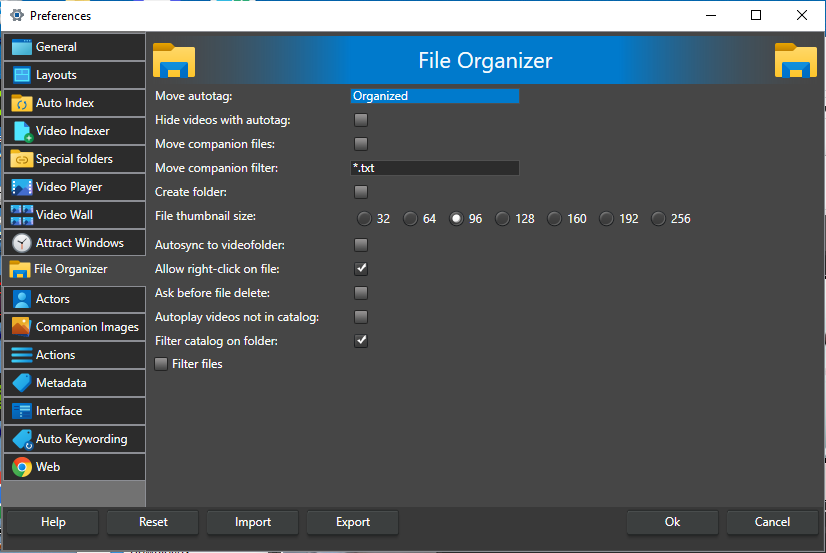Choose 256 file thumbnail size
Image resolution: width=826 pixels, height=553 pixels.
coord(658,219)
